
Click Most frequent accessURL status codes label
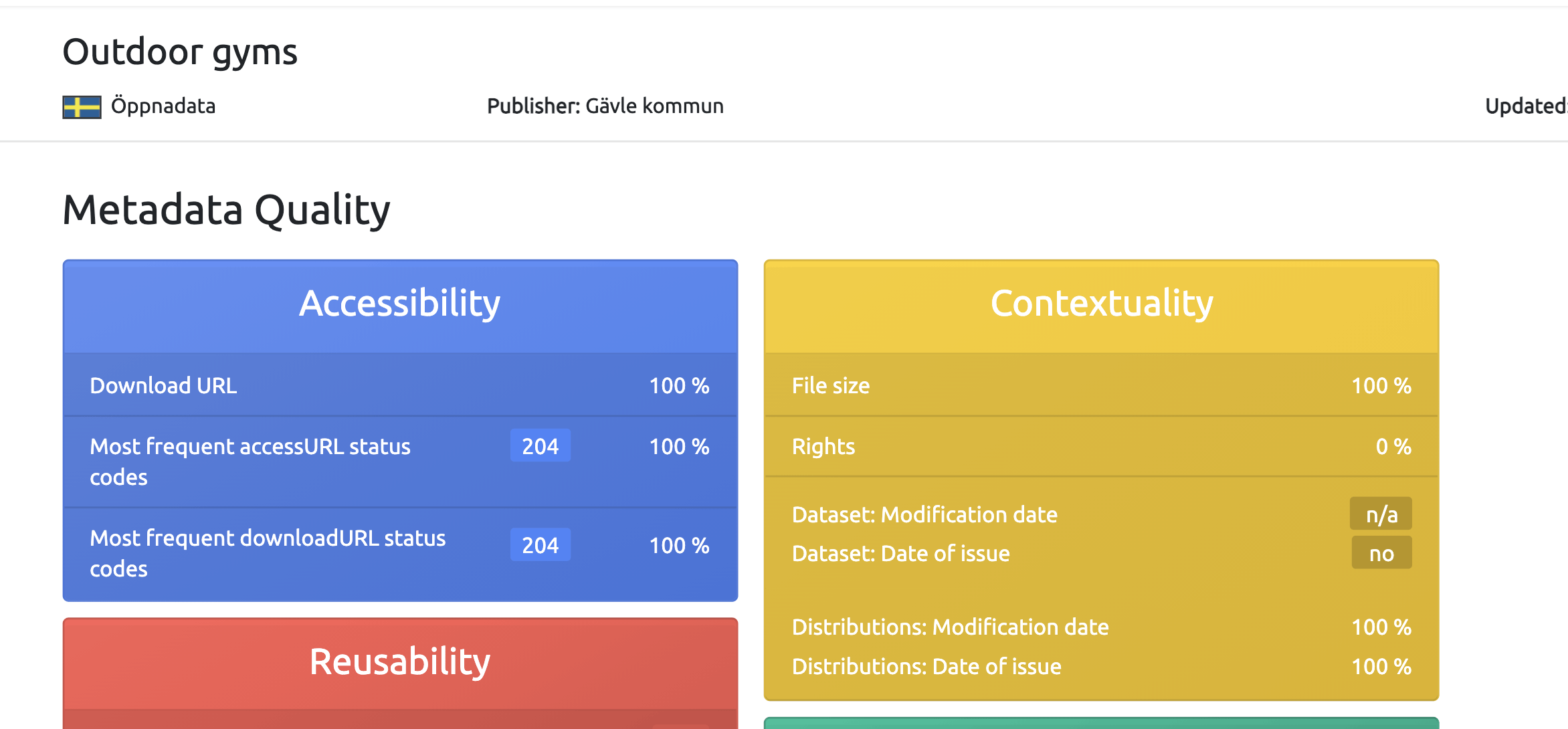pyautogui.click(x=250, y=461)
